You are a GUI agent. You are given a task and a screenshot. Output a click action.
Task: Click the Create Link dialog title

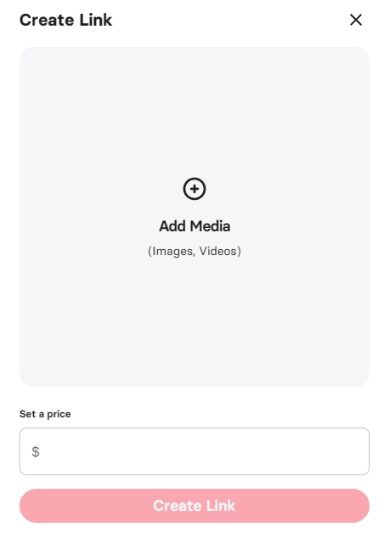click(x=66, y=20)
